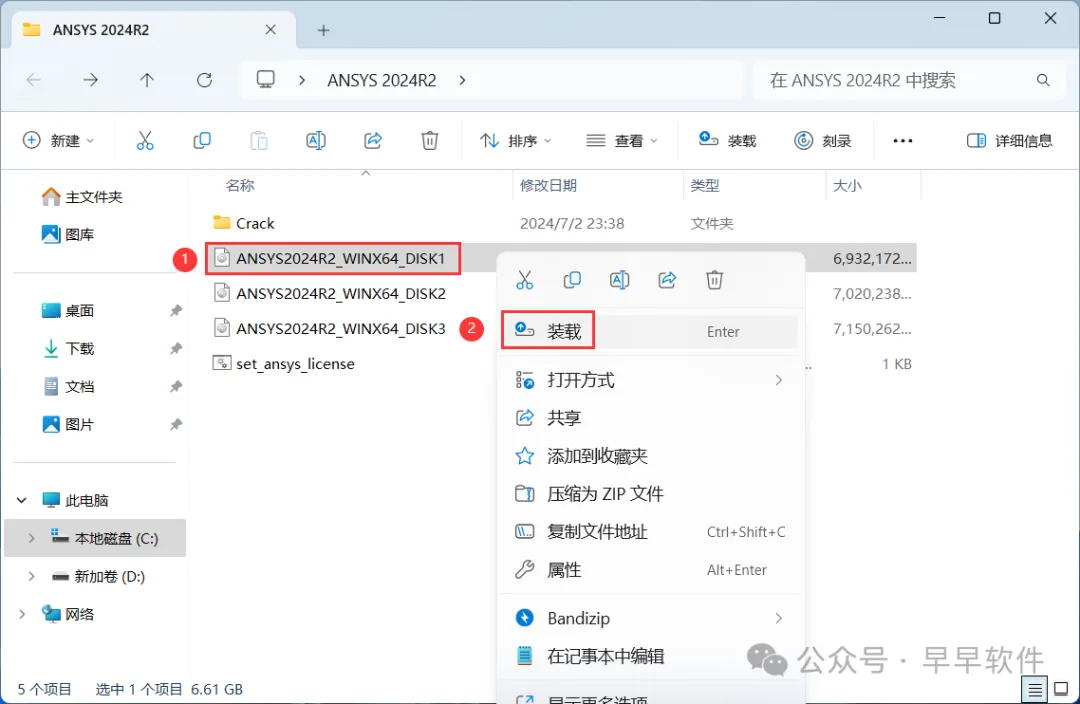
Task: Click Copy icon in context menu
Action: coord(572,280)
